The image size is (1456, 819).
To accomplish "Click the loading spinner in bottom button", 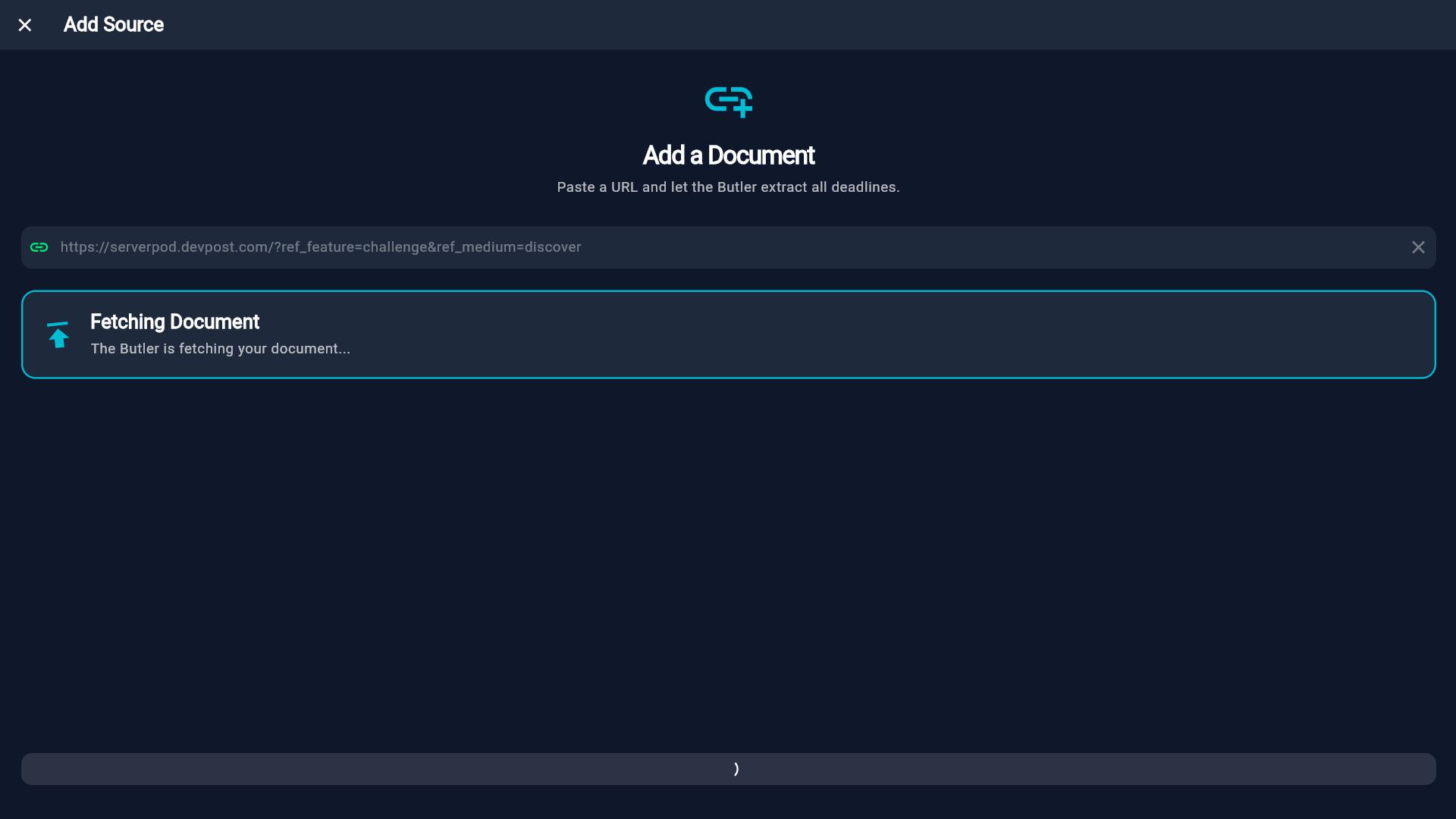I will click(736, 769).
